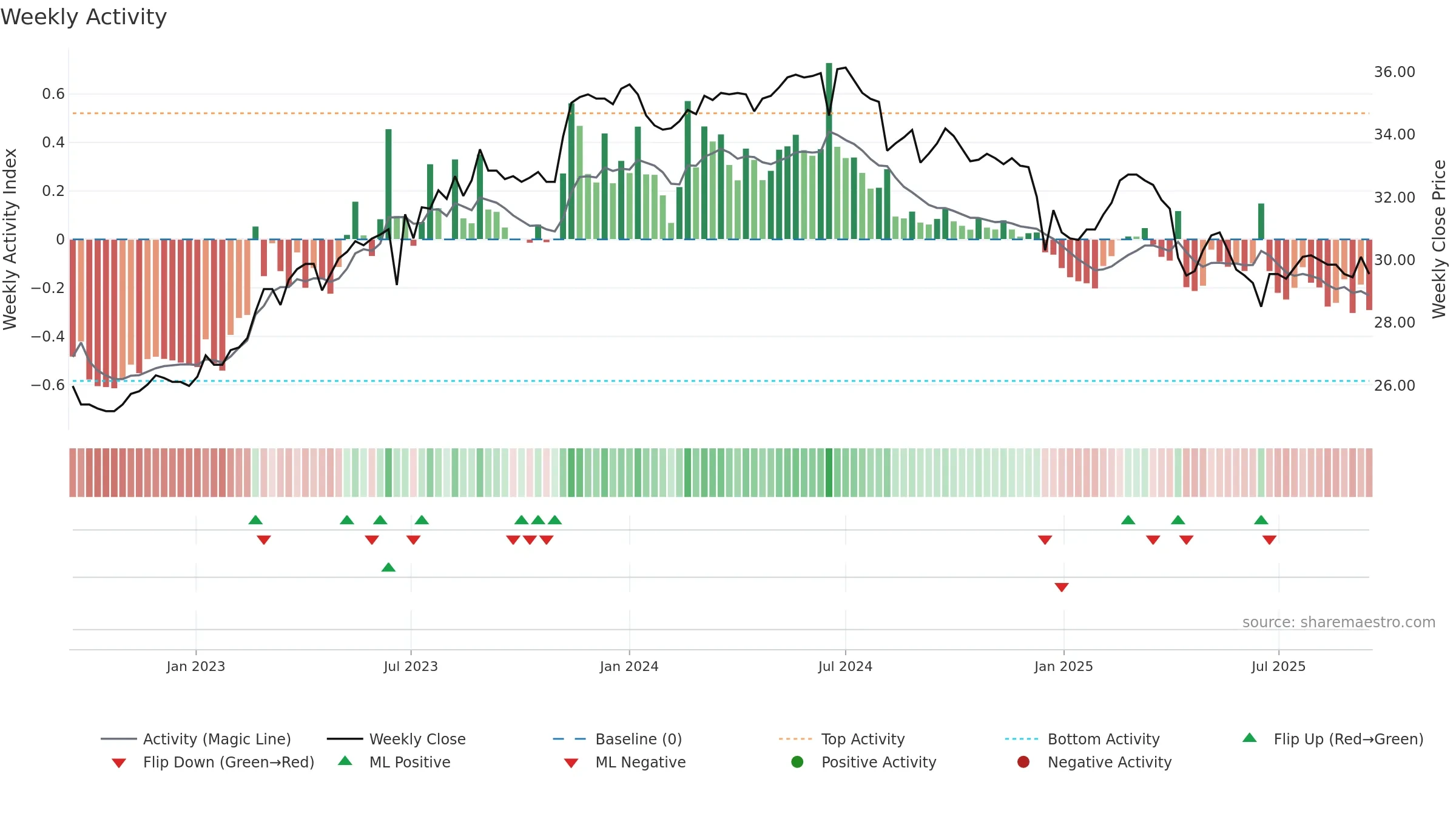Toggle Weekly Close legend entry
This screenshot has width=1456, height=819.
396,739
